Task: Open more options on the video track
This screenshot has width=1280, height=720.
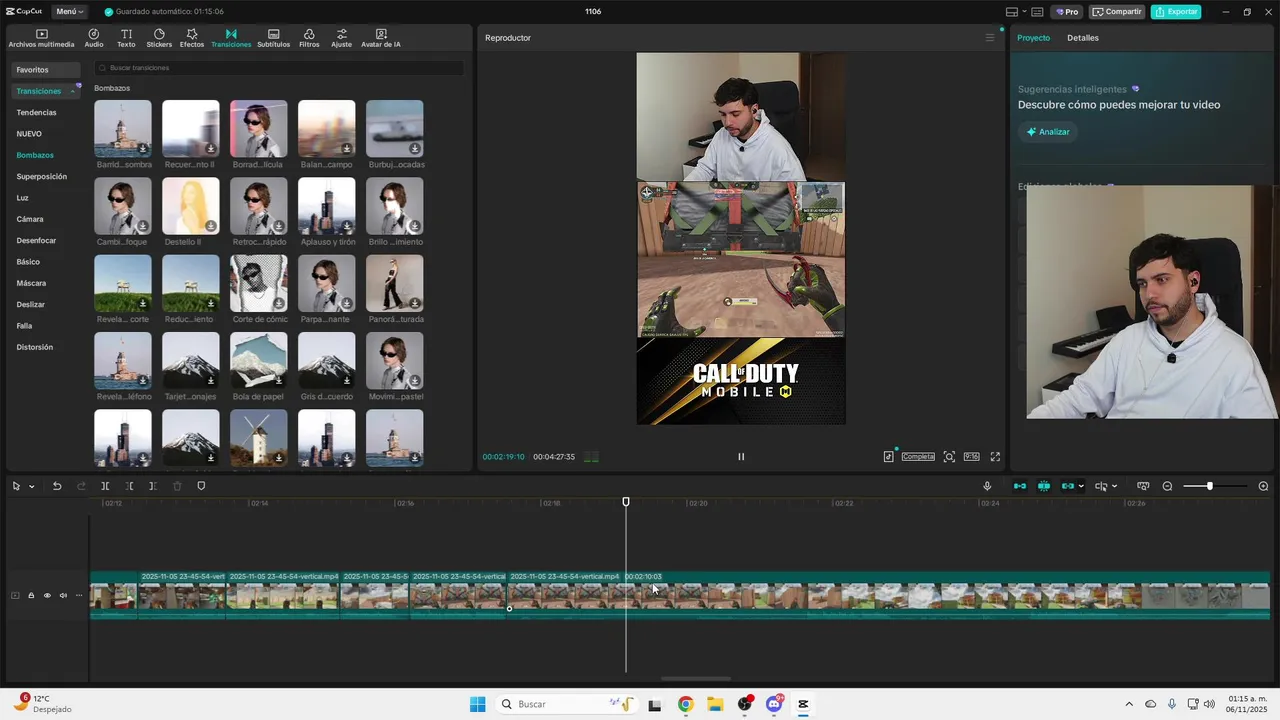Action: point(79,595)
